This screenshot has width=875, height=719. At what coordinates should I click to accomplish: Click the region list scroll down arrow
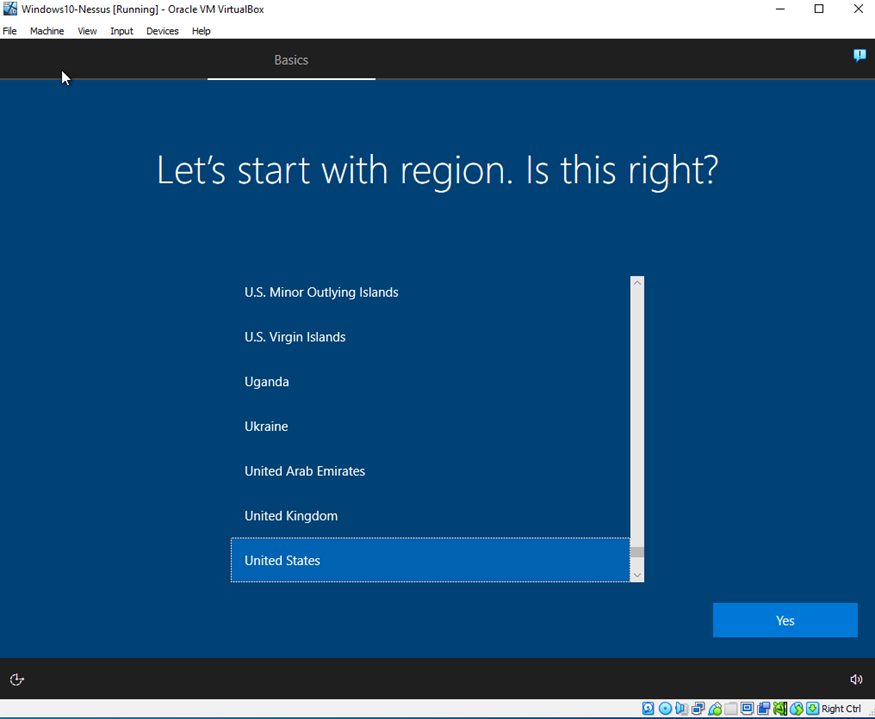(637, 575)
